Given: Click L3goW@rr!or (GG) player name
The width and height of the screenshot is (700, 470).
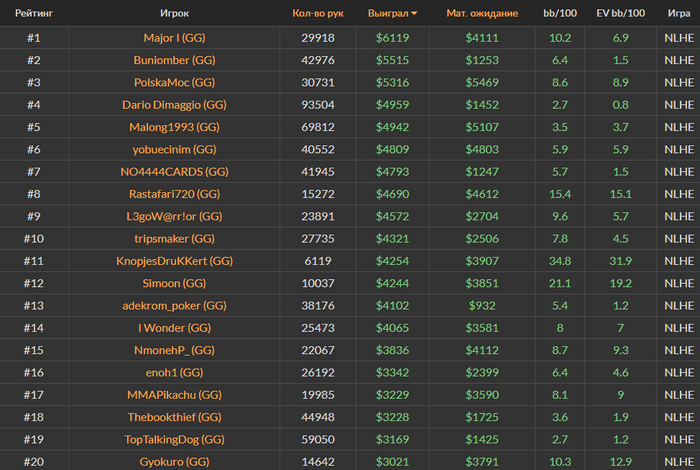Looking at the screenshot, I should 174,216.
